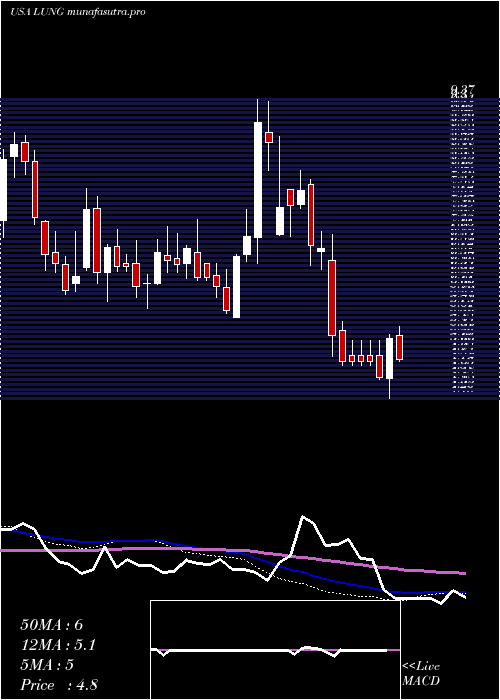
Task: Click the '12MA : 5.1' readout
Action: [58, 645]
